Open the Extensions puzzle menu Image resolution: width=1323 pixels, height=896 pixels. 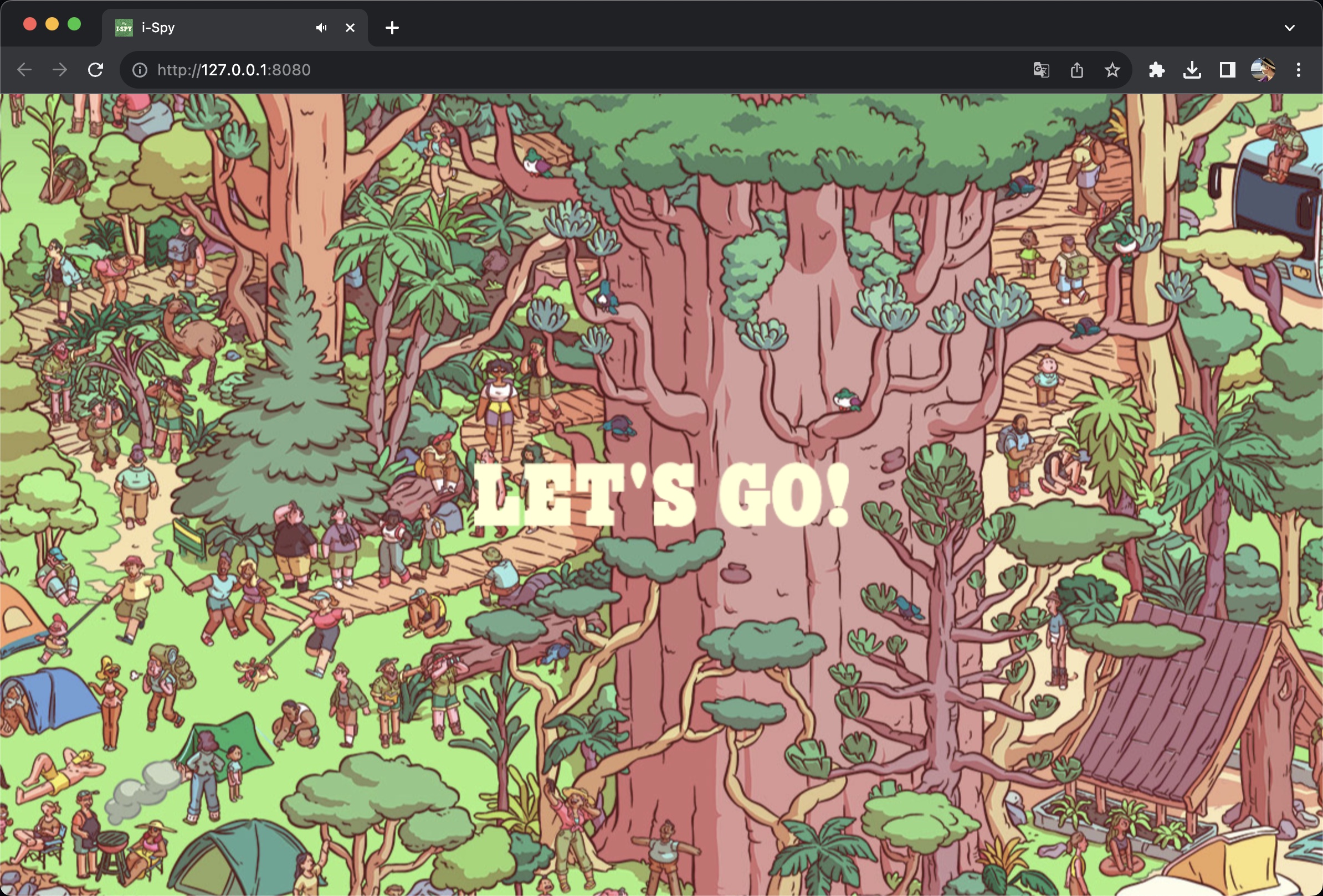pyautogui.click(x=1156, y=70)
